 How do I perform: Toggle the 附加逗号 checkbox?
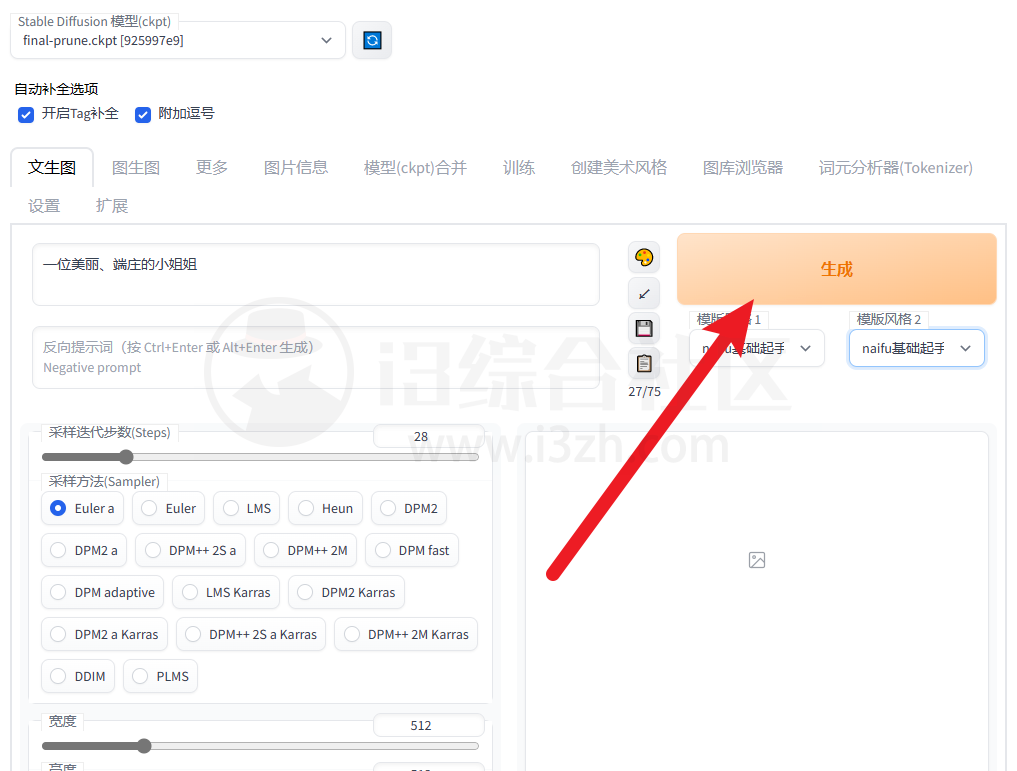point(143,115)
